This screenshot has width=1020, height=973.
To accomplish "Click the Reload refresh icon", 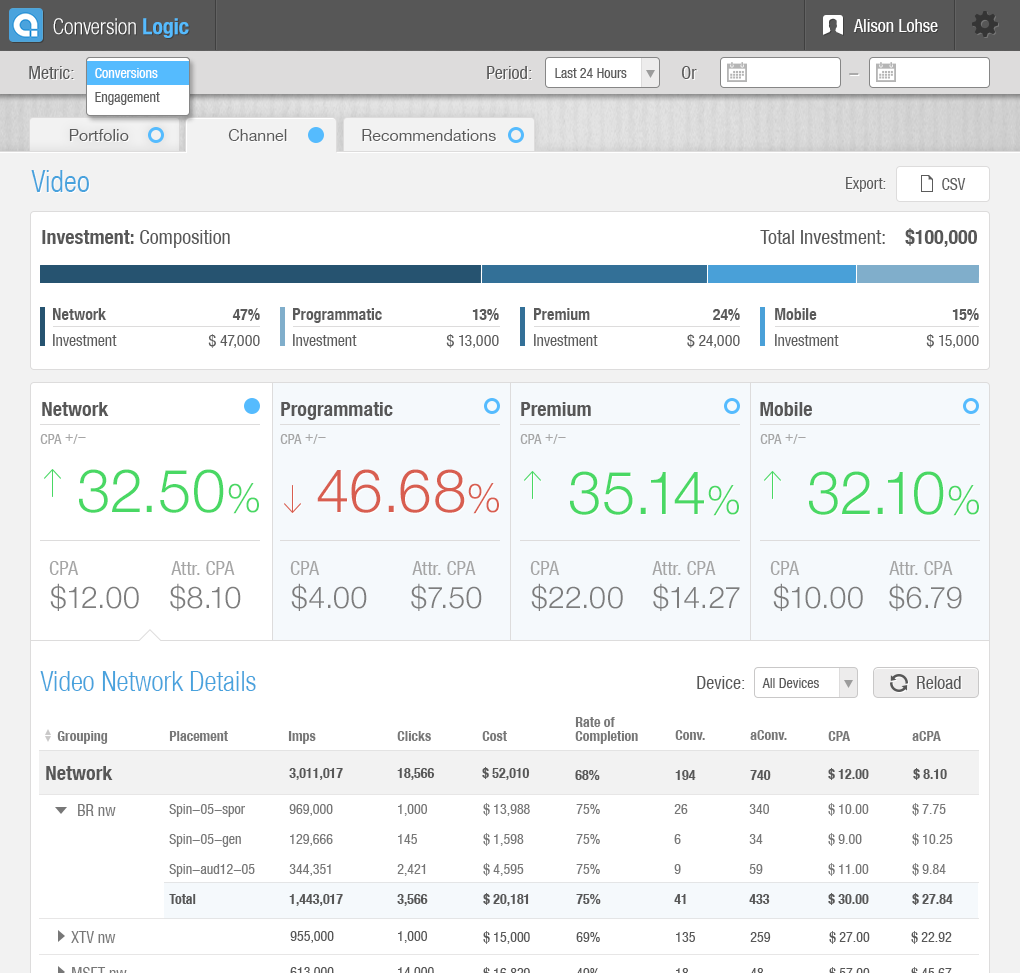I will point(898,683).
